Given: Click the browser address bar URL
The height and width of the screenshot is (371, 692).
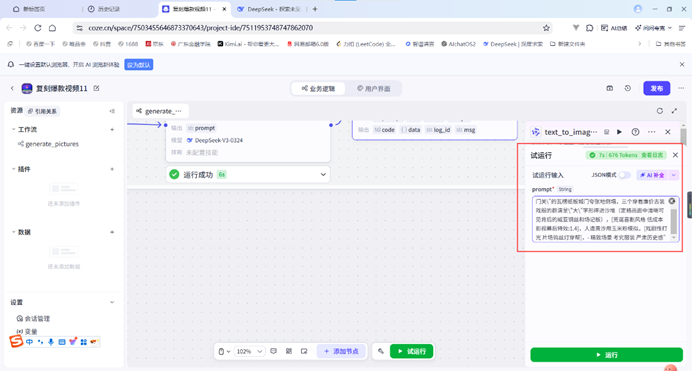Looking at the screenshot, I should coord(201,28).
